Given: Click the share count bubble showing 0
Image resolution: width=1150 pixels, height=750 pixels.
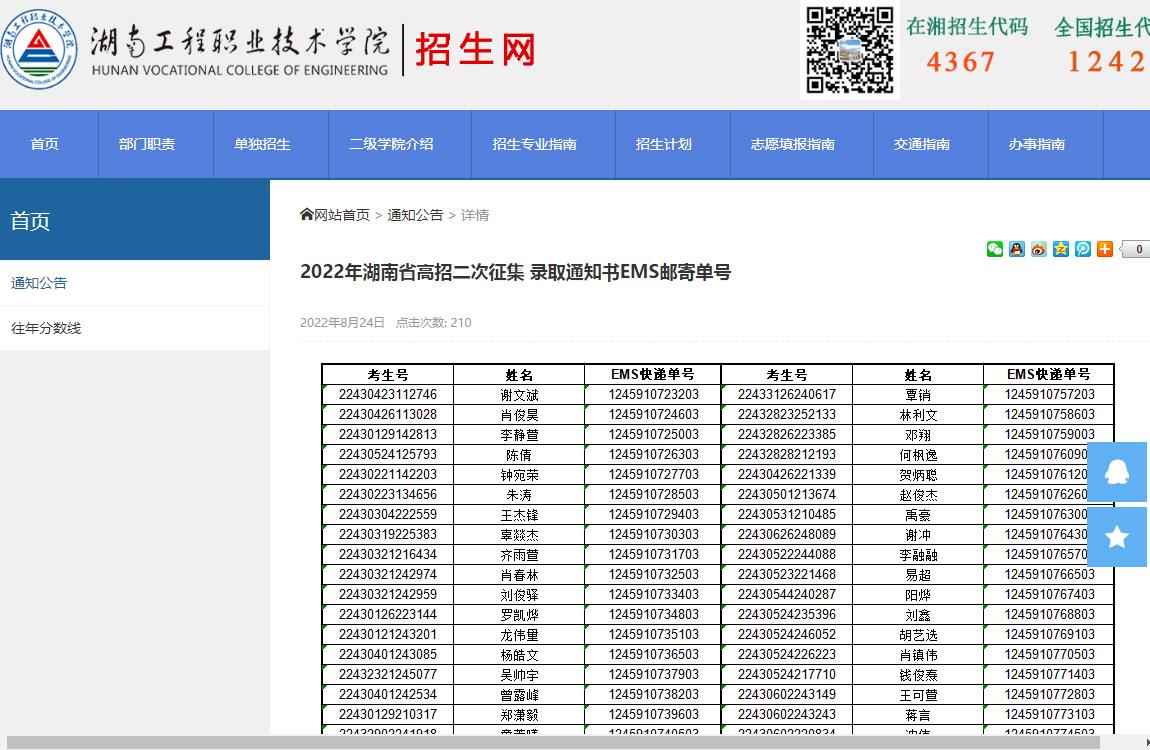Looking at the screenshot, I should [1135, 249].
